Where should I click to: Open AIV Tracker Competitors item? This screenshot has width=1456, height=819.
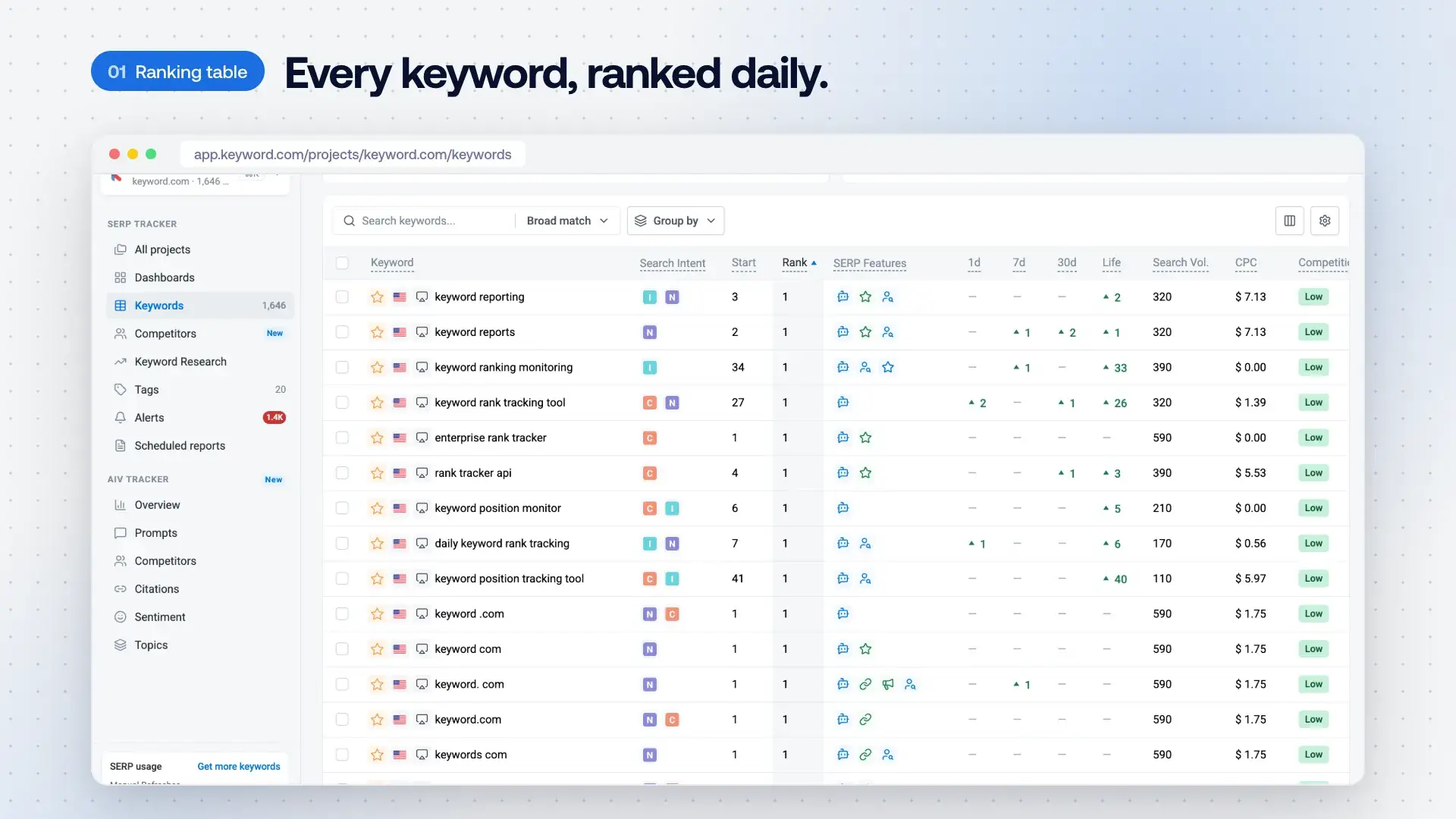point(199,561)
